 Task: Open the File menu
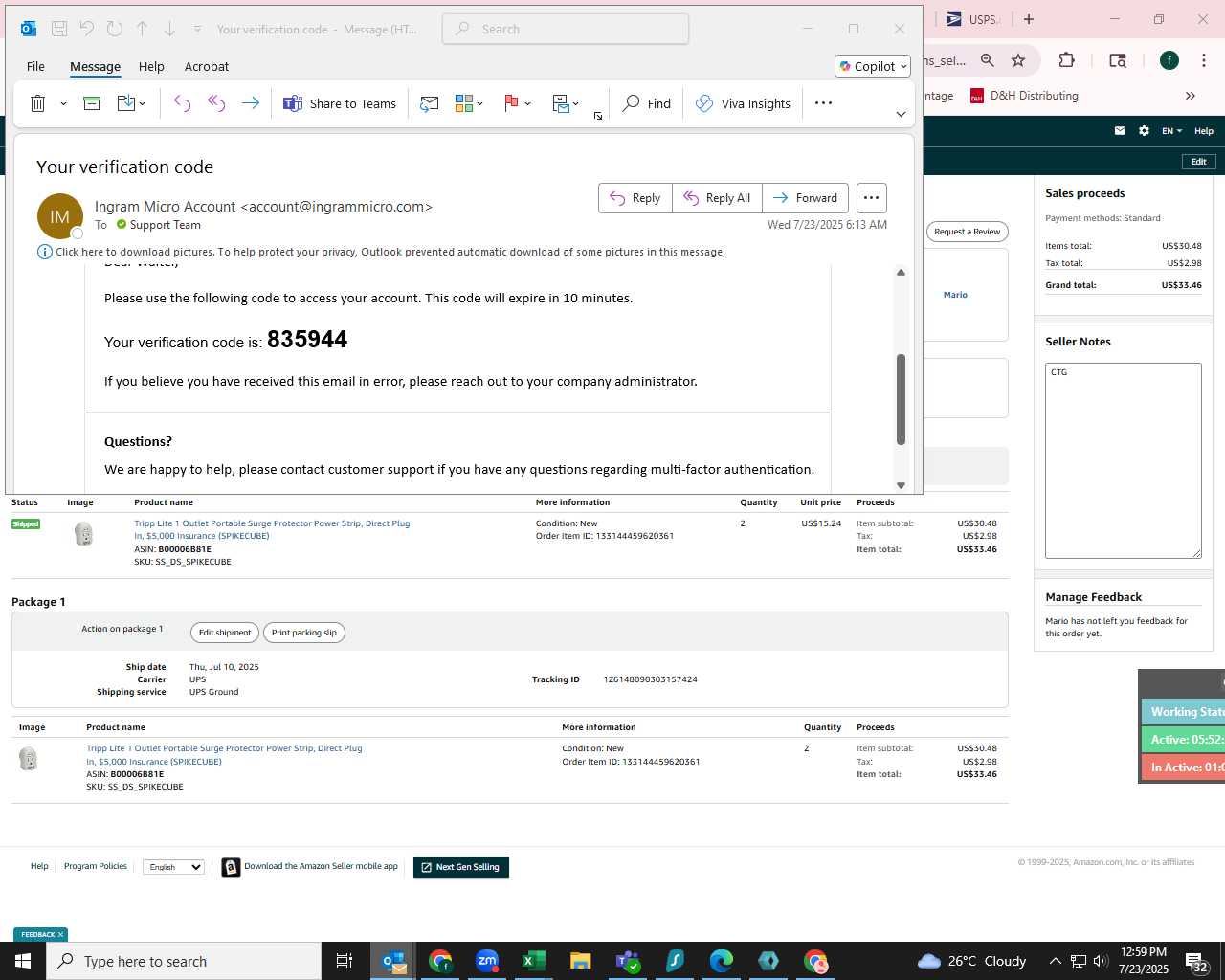(x=35, y=66)
